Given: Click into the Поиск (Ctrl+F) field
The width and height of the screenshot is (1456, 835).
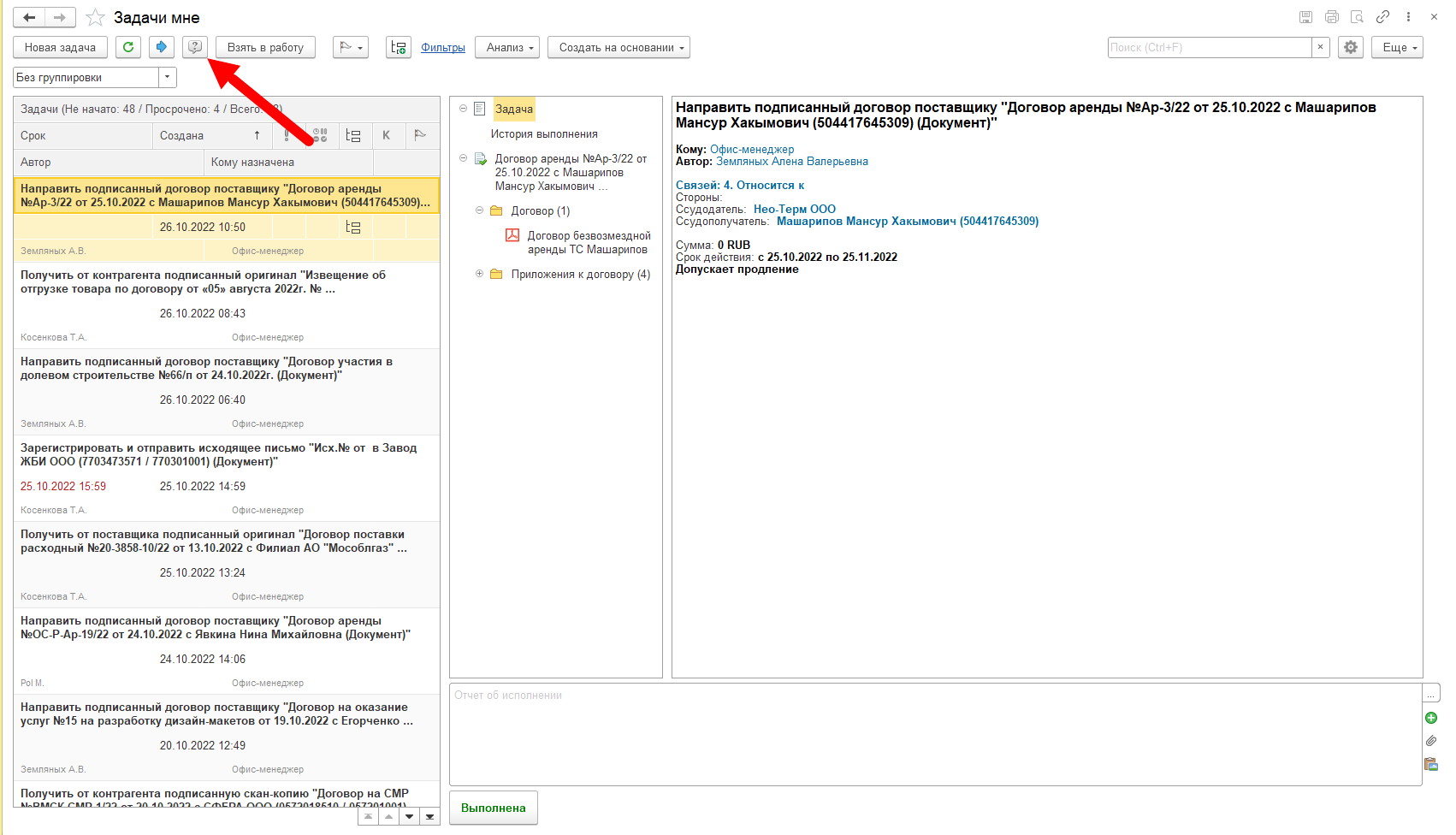Looking at the screenshot, I should [x=1210, y=47].
